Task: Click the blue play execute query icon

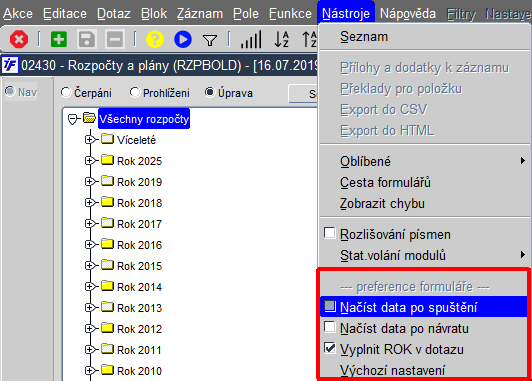Action: pyautogui.click(x=183, y=39)
